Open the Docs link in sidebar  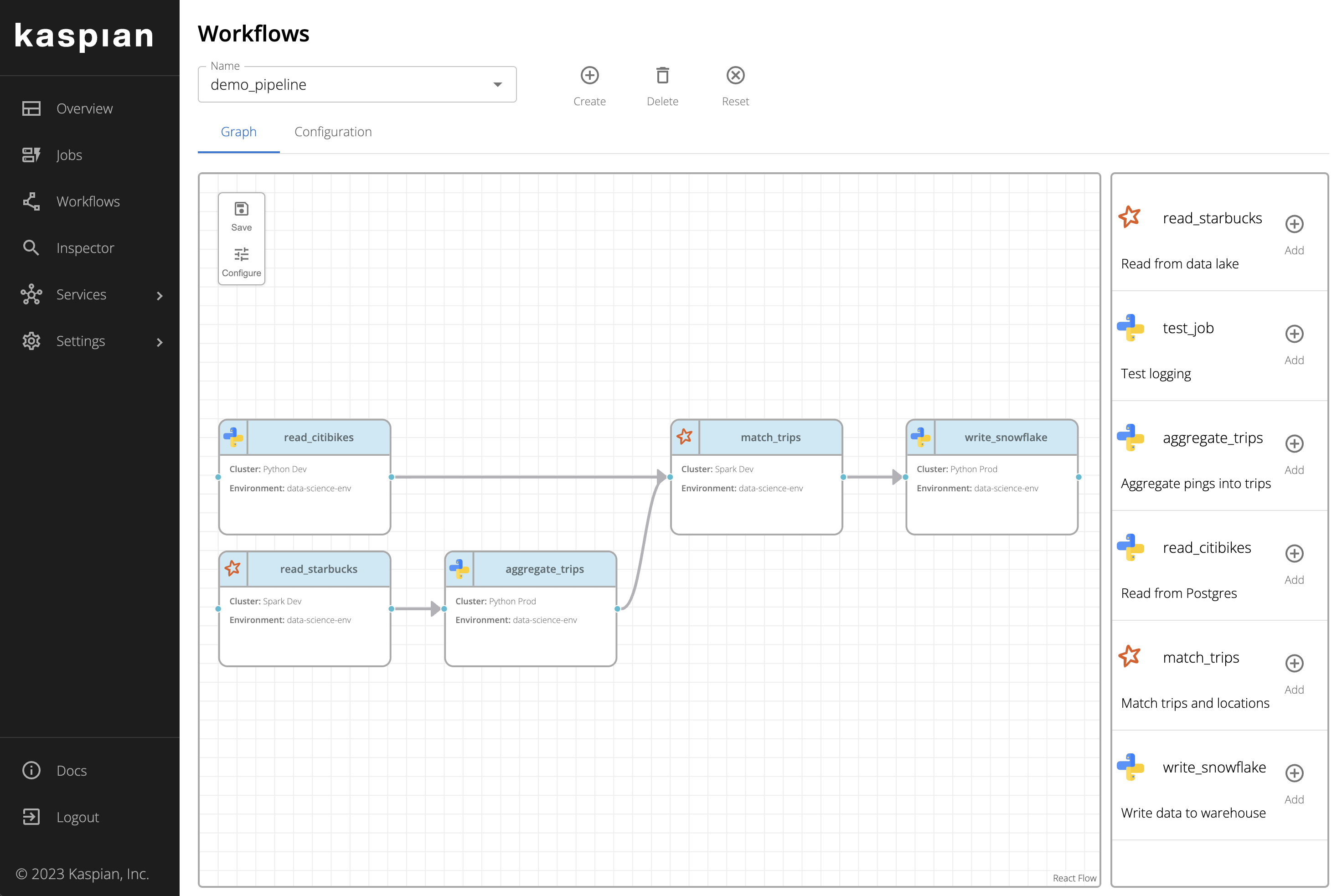coord(72,770)
